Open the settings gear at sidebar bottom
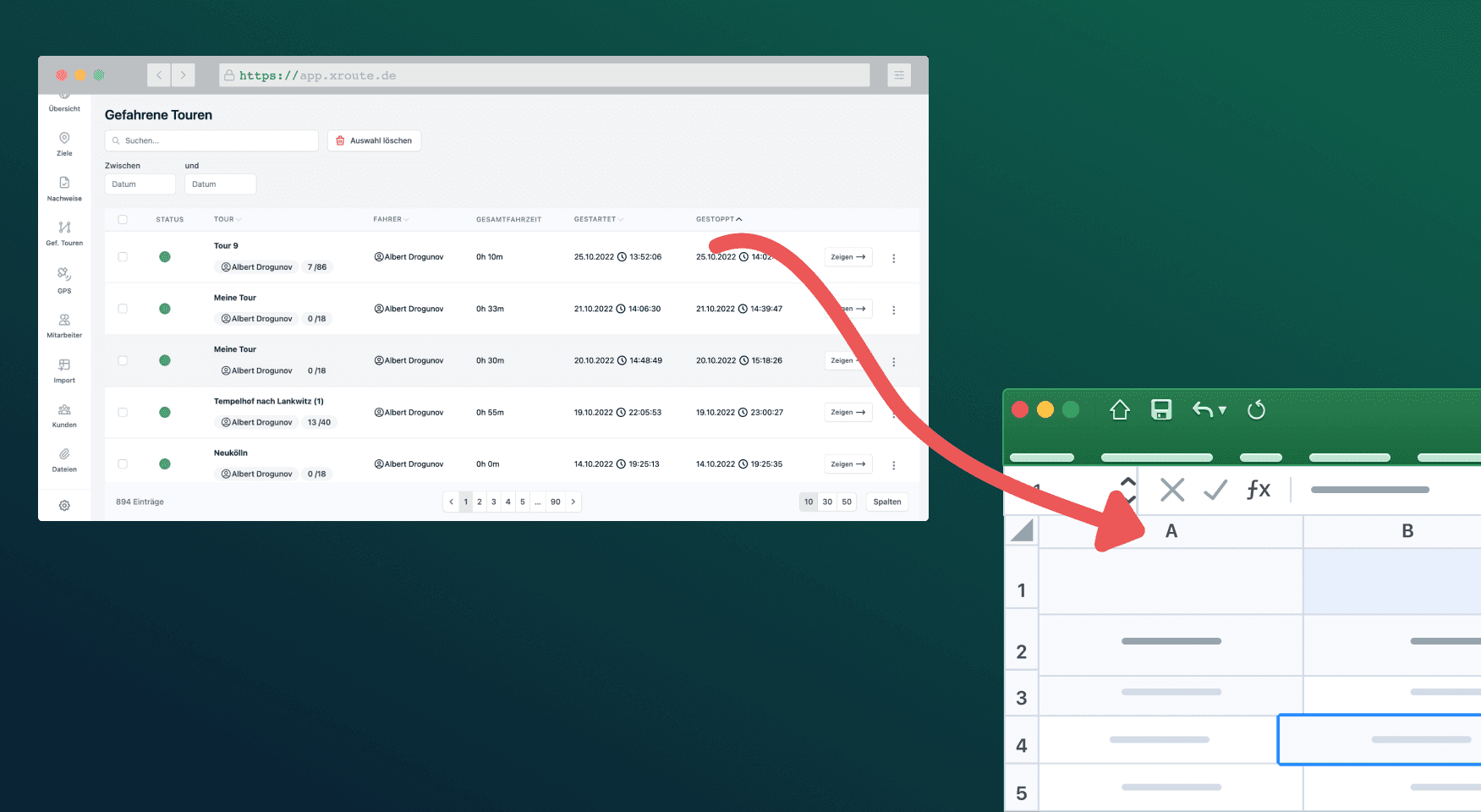This screenshot has width=1481, height=812. [64, 505]
